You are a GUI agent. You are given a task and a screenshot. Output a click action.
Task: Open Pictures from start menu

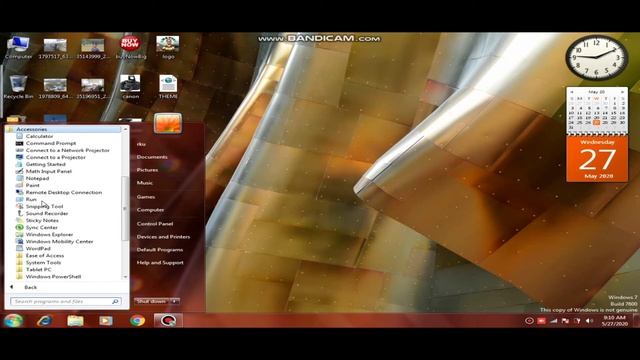(x=147, y=170)
